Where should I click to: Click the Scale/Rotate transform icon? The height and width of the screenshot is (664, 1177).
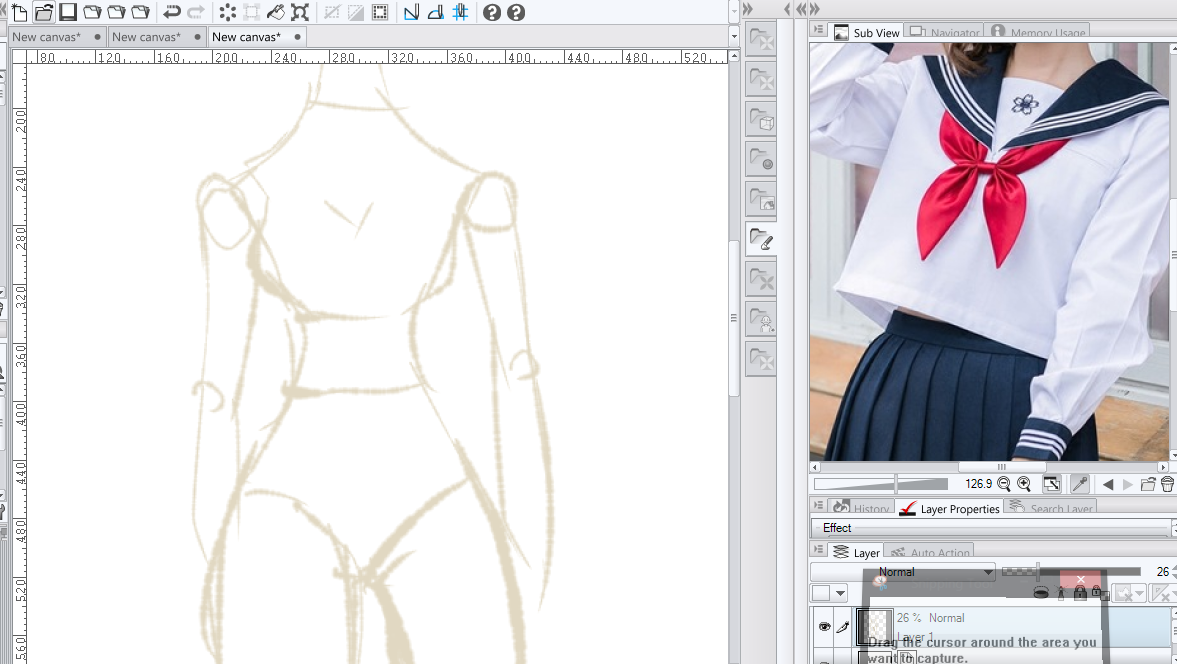click(300, 12)
